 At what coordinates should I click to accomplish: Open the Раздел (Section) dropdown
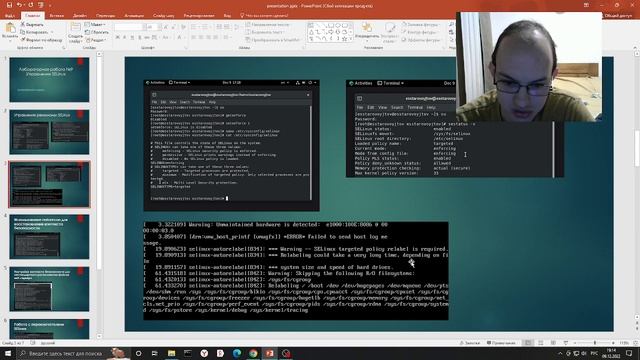(96, 40)
